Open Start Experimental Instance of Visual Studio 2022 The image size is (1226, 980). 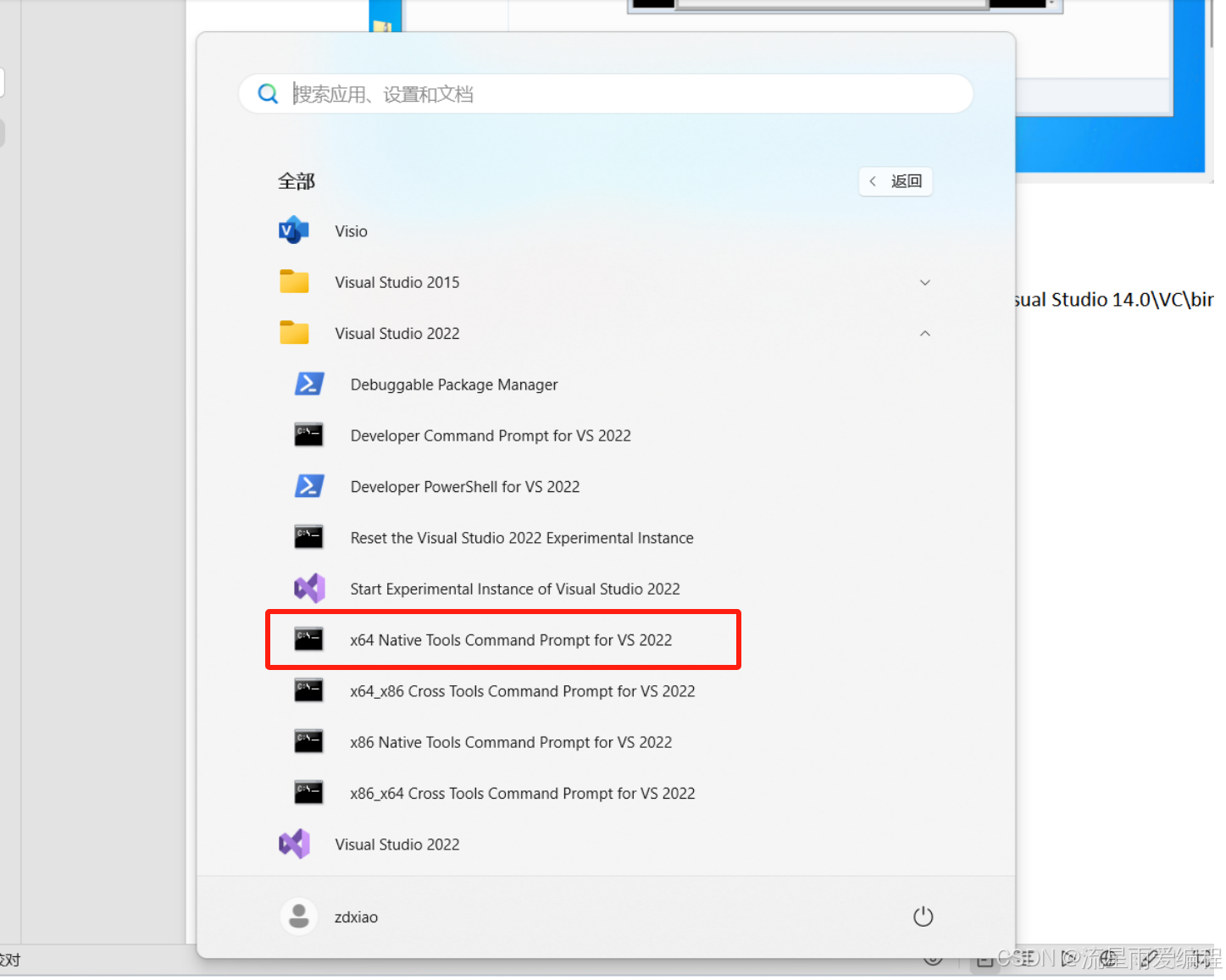[515, 589]
